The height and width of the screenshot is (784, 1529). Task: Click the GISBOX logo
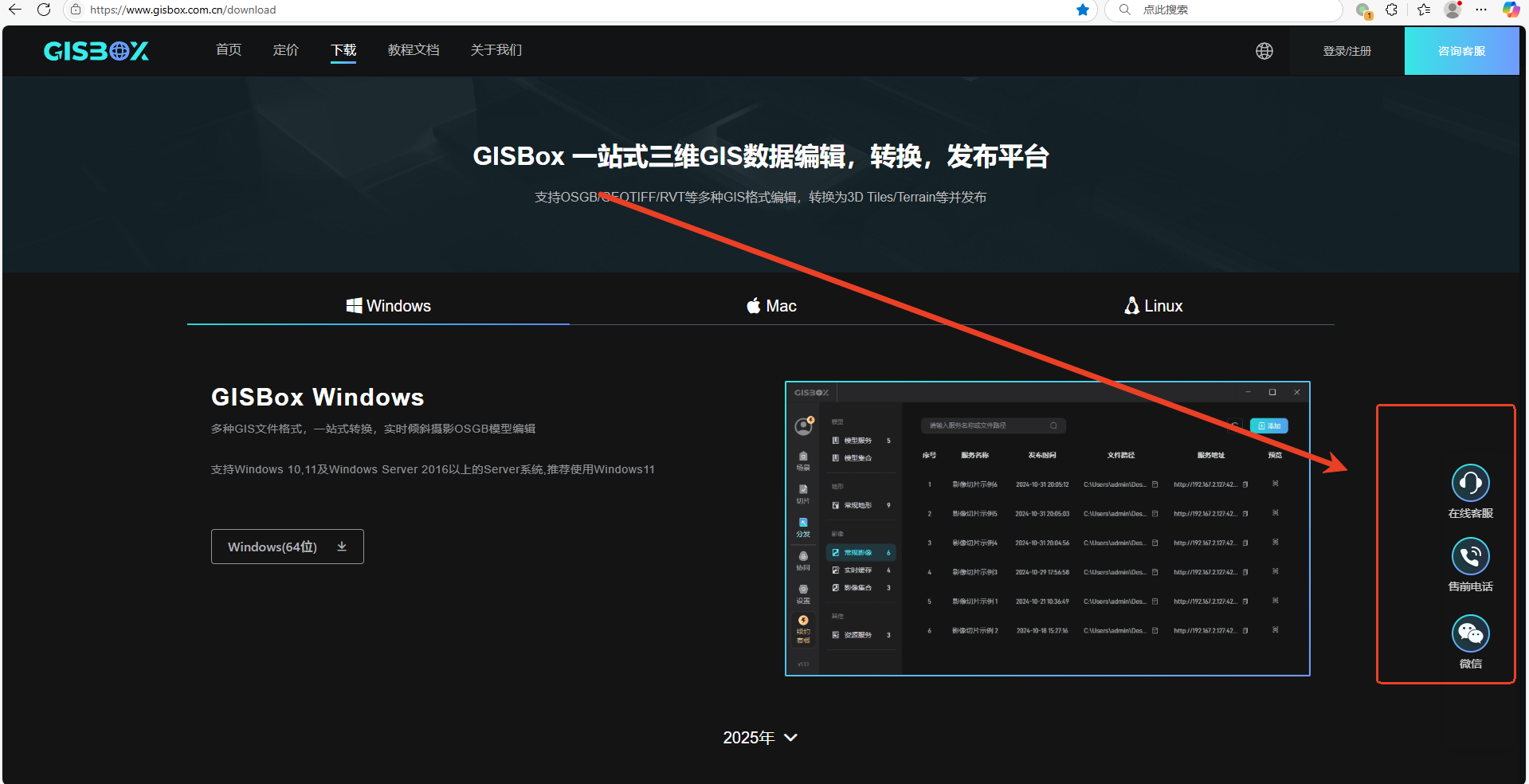(96, 51)
